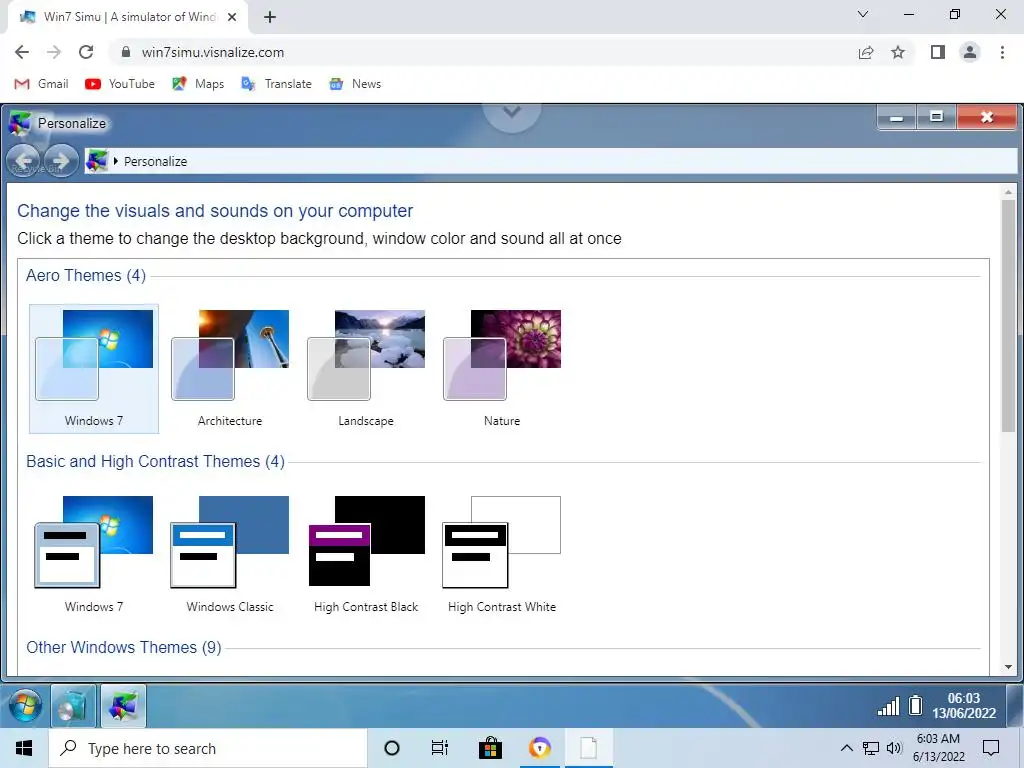Share this page icon in Chrome
The image size is (1024, 768).
866,52
